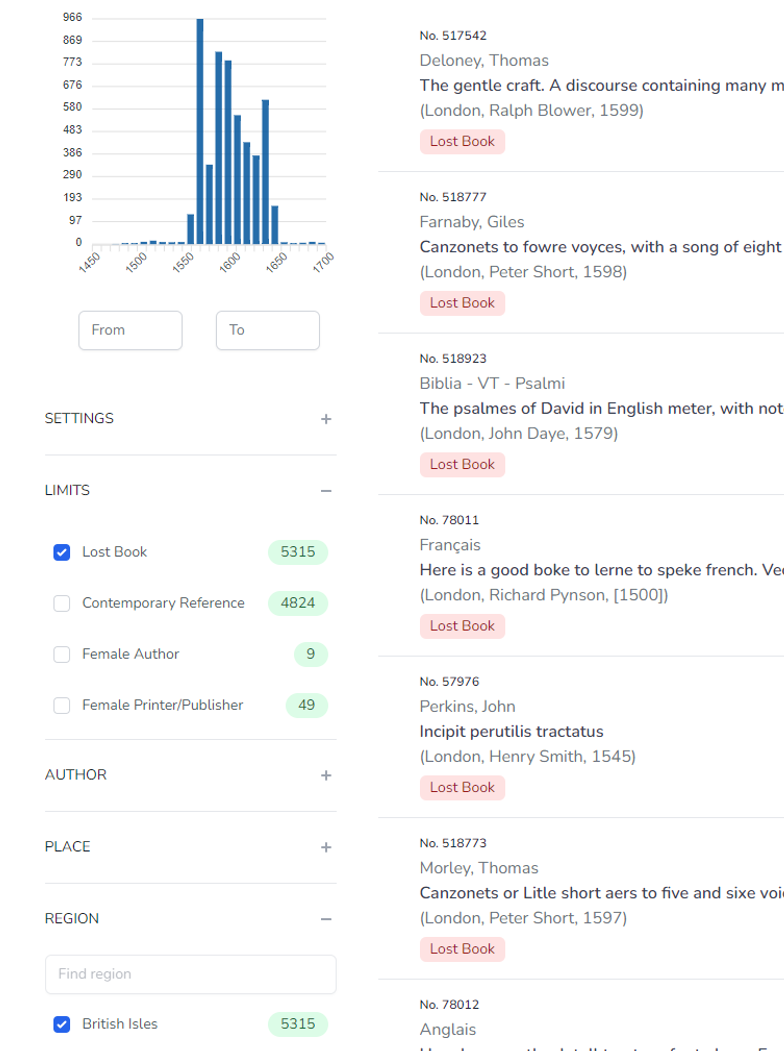This screenshot has width=784, height=1052.
Task: Open Incipit perutilis tractatus entry
Action: pyautogui.click(x=511, y=732)
